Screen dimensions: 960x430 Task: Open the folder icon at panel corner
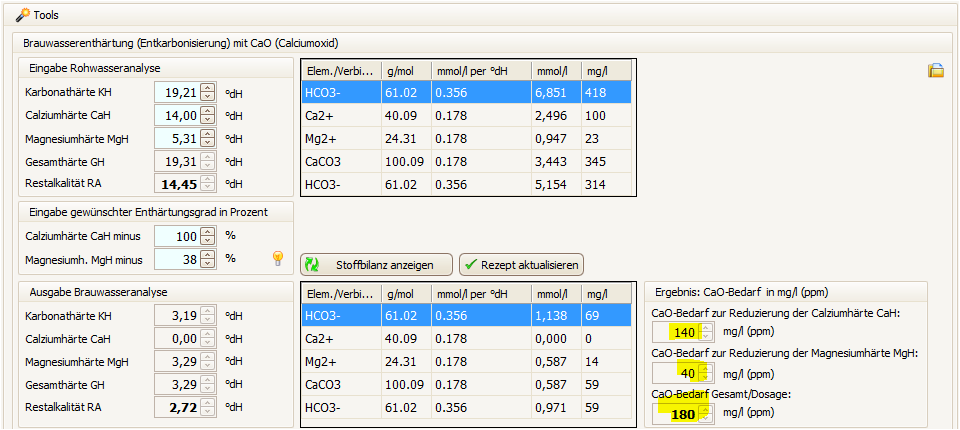[936, 70]
